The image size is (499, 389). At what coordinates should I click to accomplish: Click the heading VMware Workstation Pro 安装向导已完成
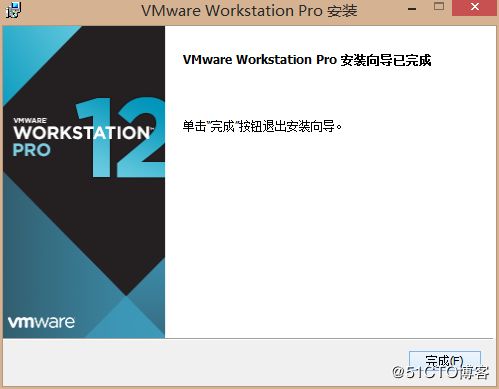point(307,60)
